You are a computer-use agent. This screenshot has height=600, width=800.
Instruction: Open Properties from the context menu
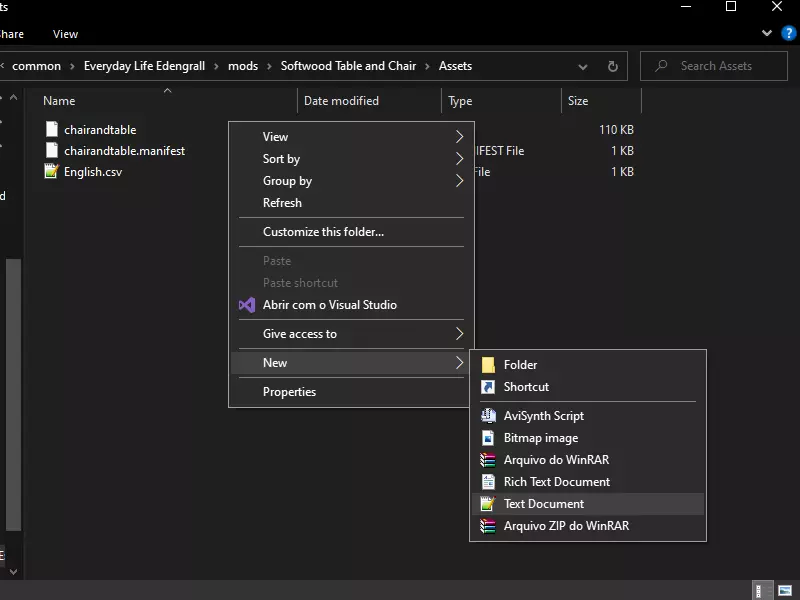pyautogui.click(x=289, y=392)
